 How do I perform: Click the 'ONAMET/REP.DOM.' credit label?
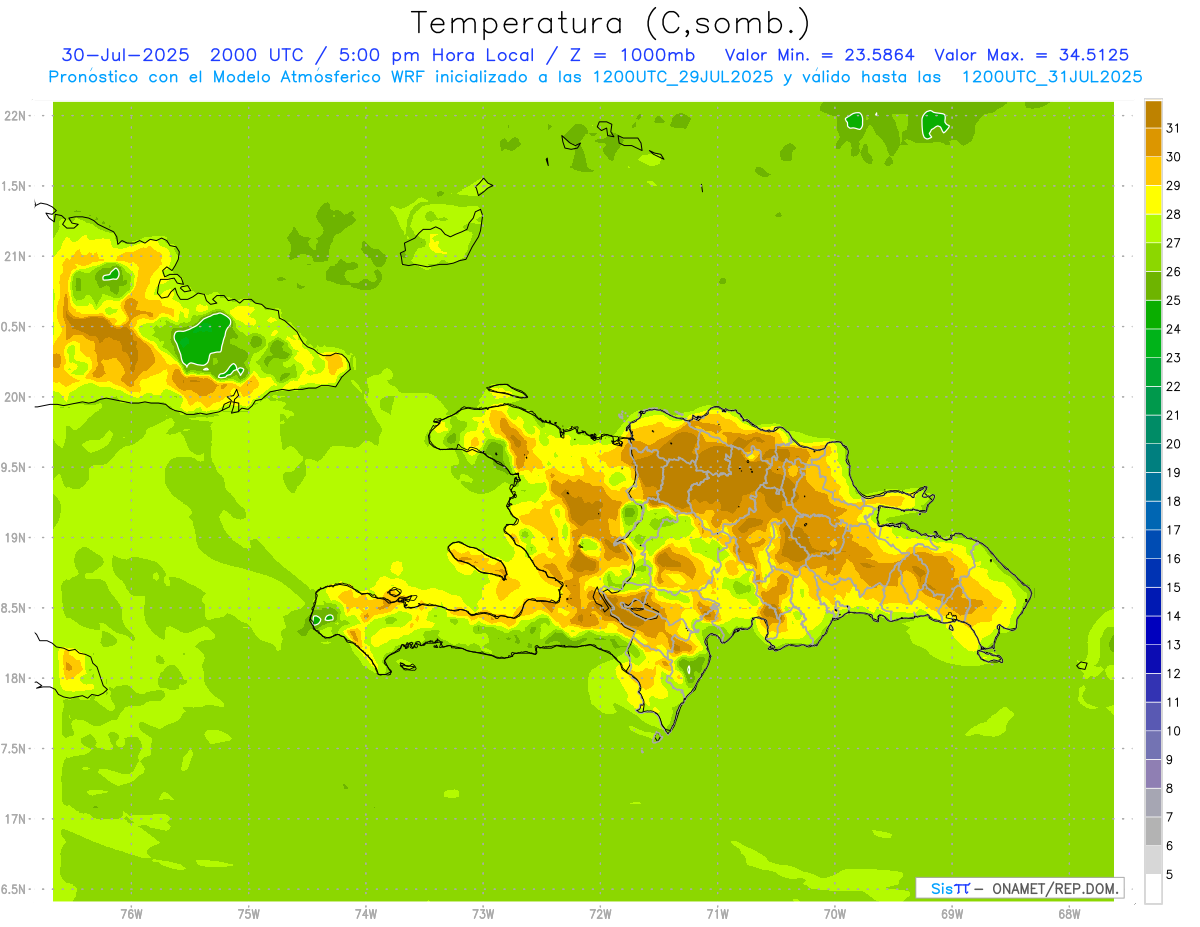click(x=1055, y=888)
